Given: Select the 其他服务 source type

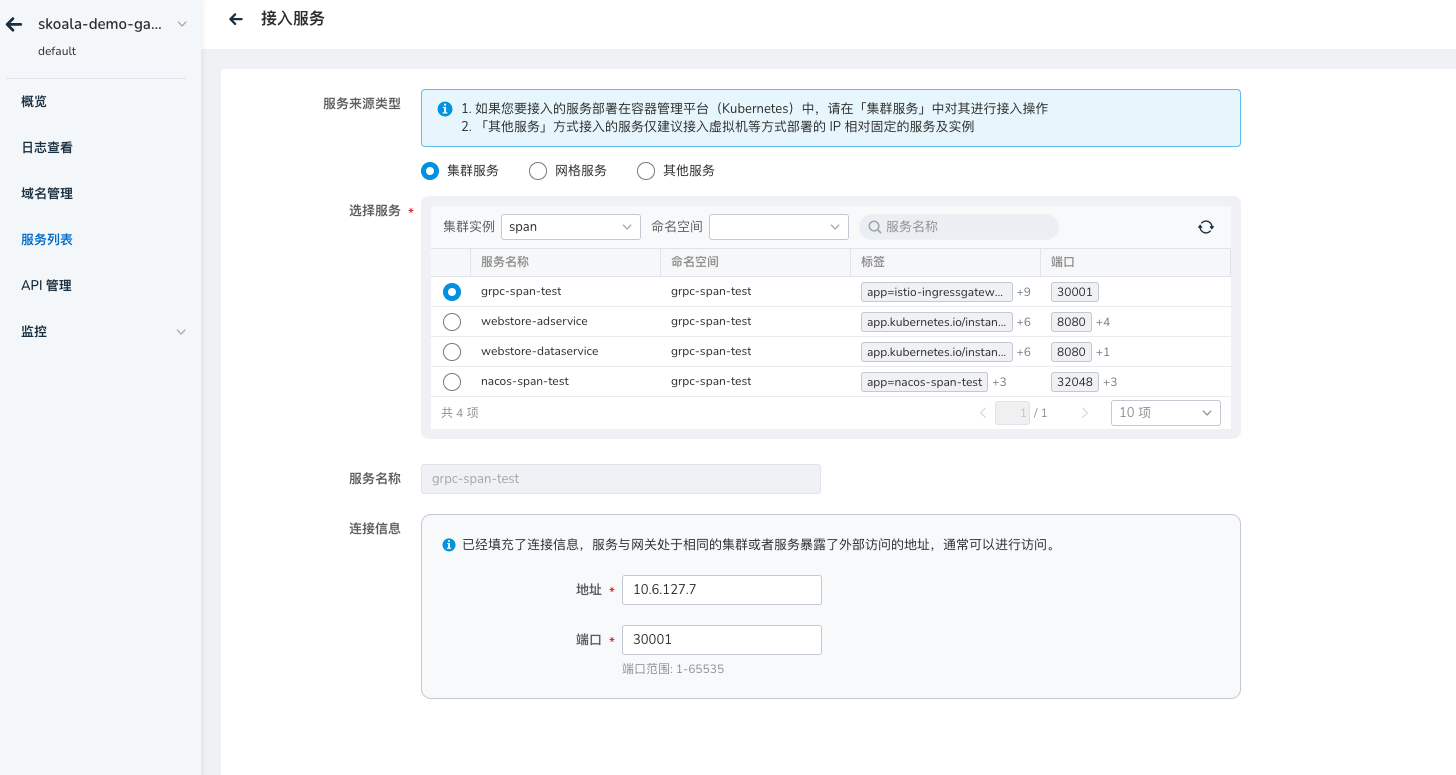Looking at the screenshot, I should tap(646, 171).
